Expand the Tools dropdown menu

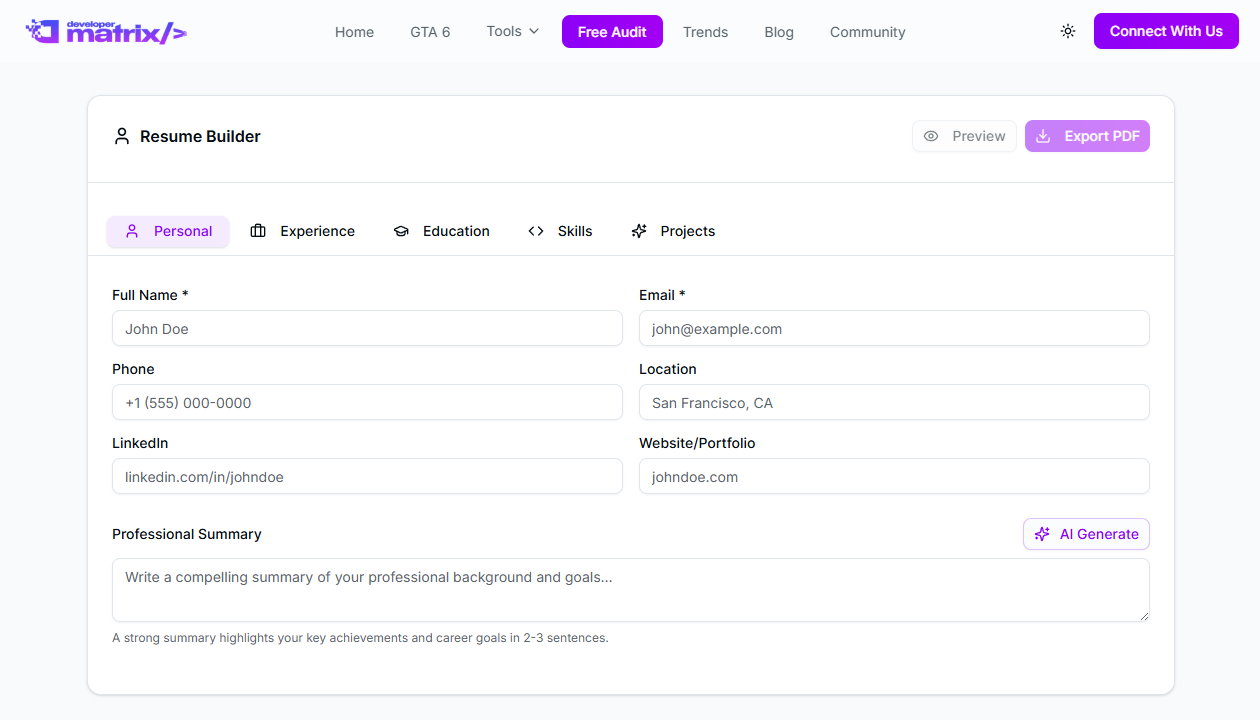[x=513, y=31]
